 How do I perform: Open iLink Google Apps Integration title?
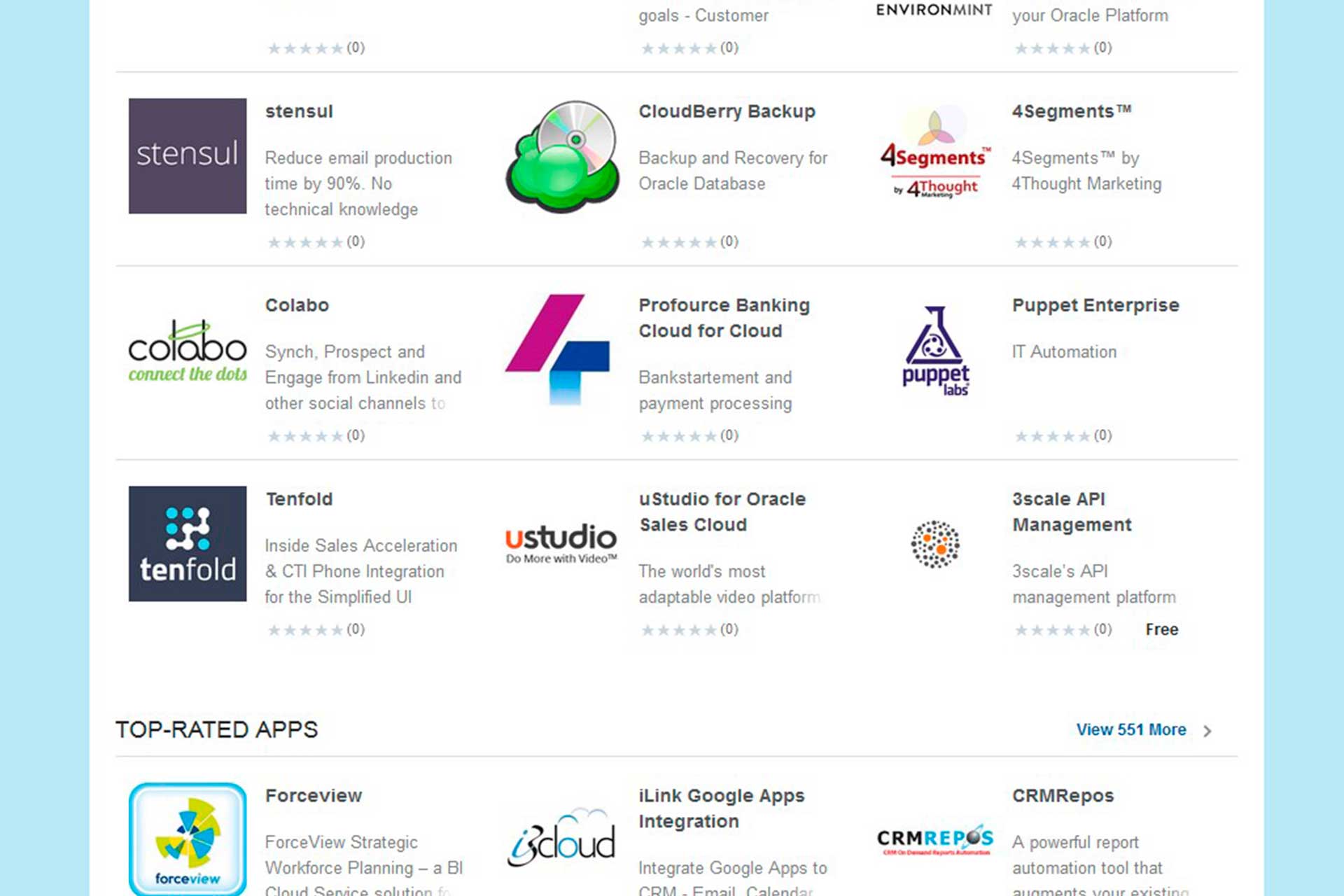722,808
